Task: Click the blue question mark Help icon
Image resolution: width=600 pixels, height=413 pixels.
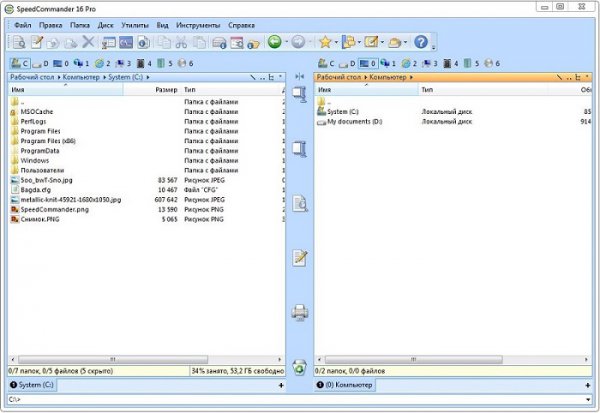Action: click(x=421, y=42)
